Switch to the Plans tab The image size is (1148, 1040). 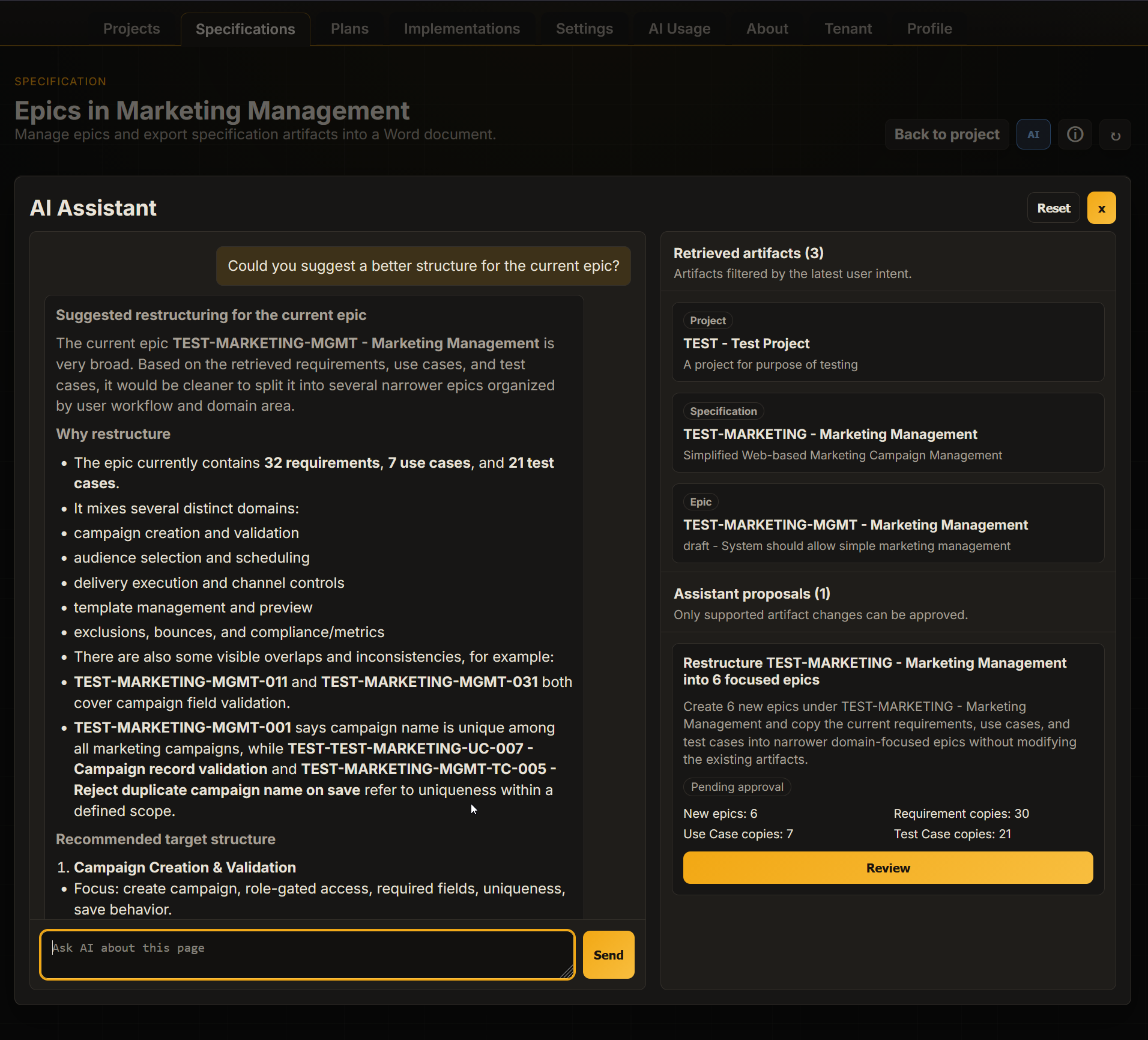[349, 29]
